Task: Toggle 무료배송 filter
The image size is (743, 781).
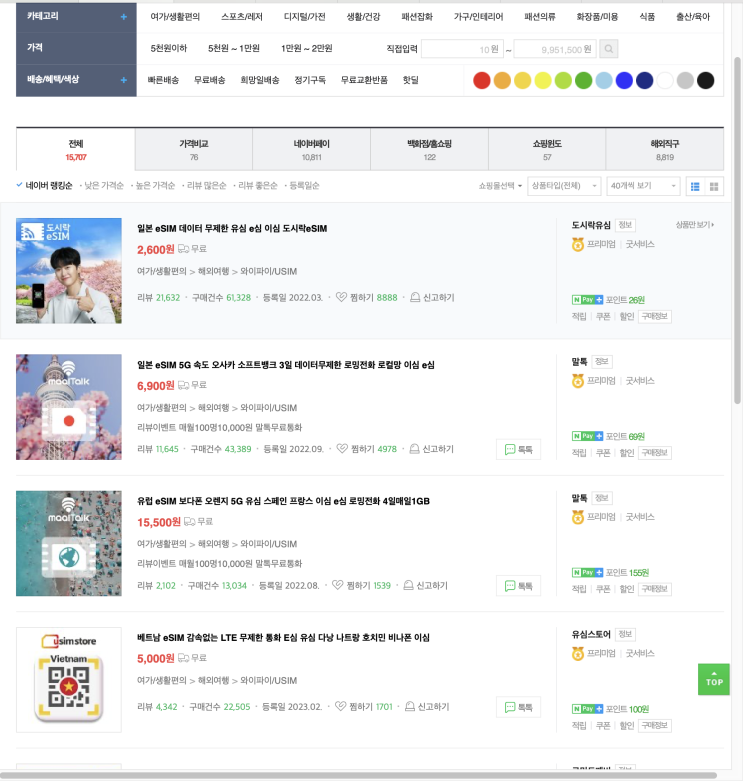Action: pos(210,80)
